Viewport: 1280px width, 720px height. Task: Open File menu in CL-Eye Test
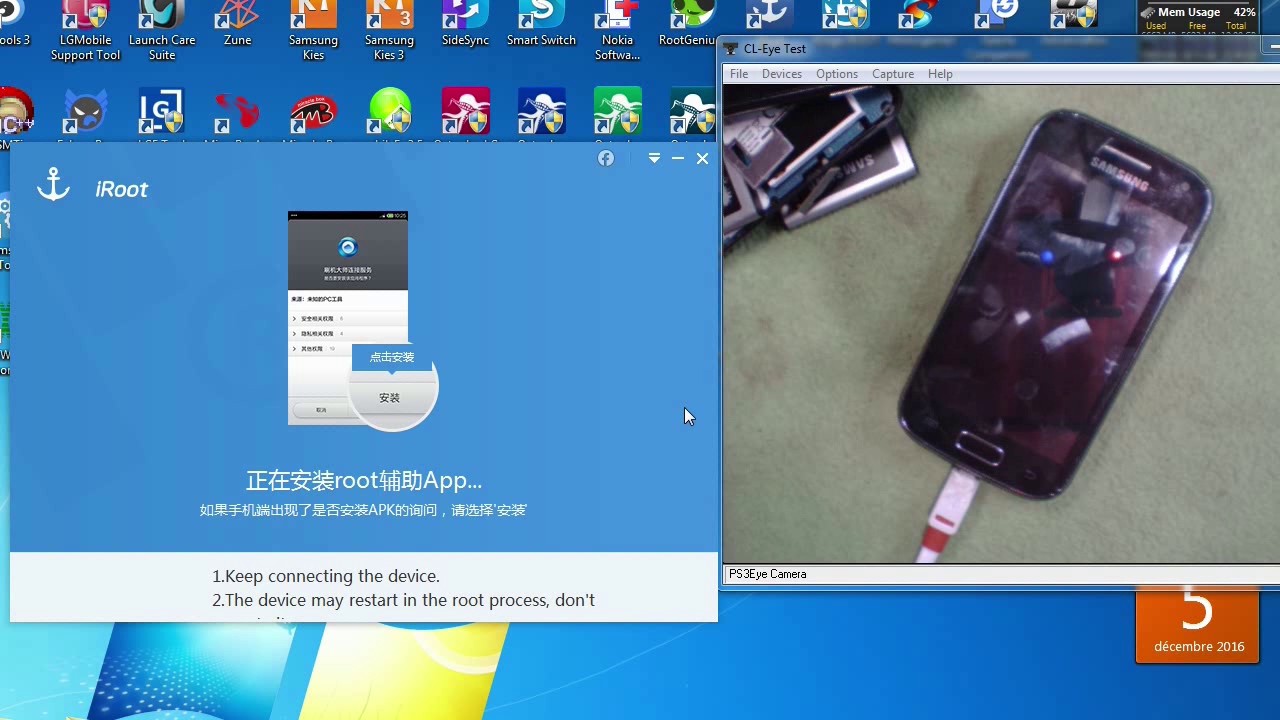tap(739, 74)
